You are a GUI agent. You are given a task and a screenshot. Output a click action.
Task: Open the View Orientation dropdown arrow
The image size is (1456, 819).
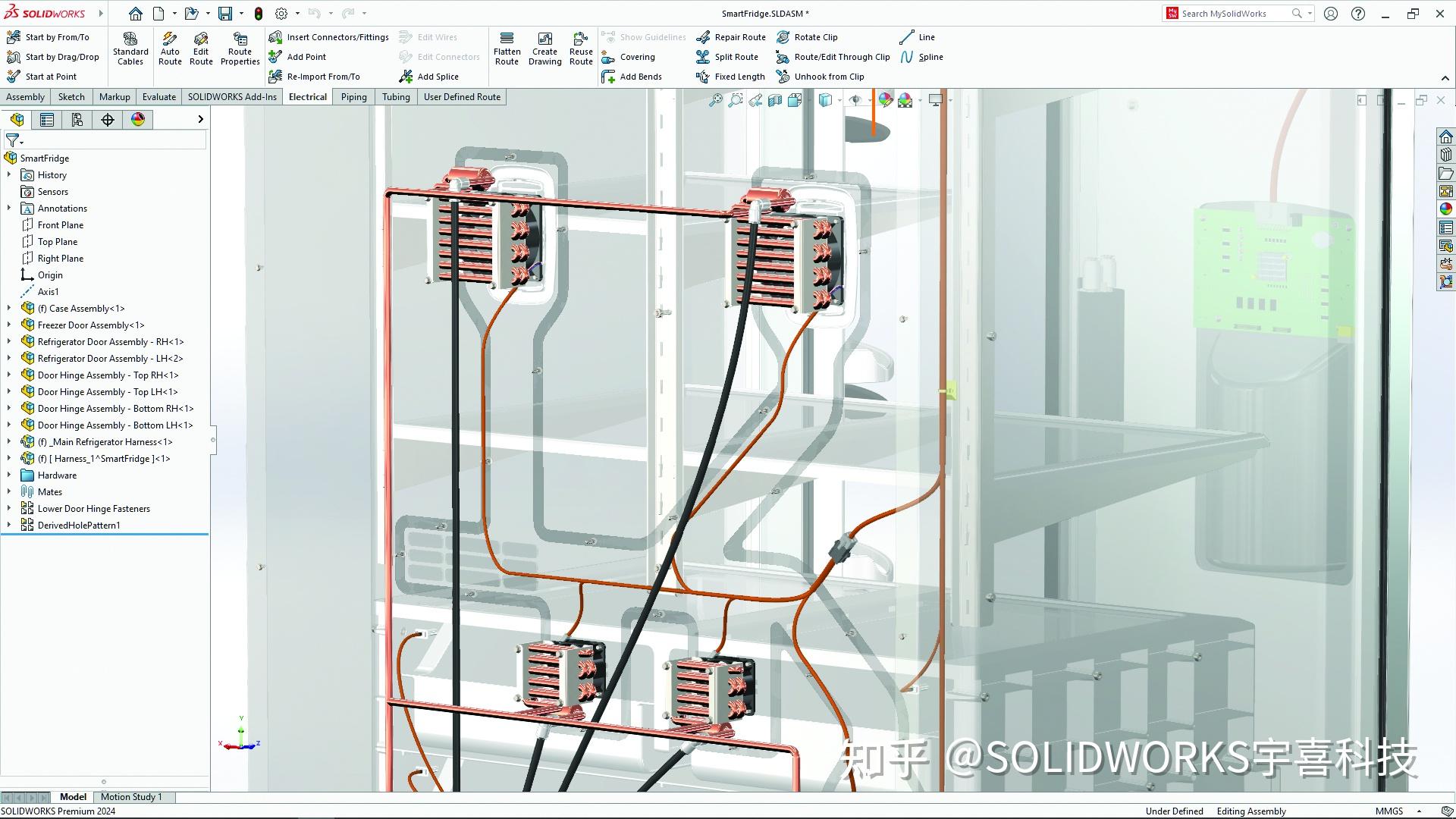click(839, 99)
